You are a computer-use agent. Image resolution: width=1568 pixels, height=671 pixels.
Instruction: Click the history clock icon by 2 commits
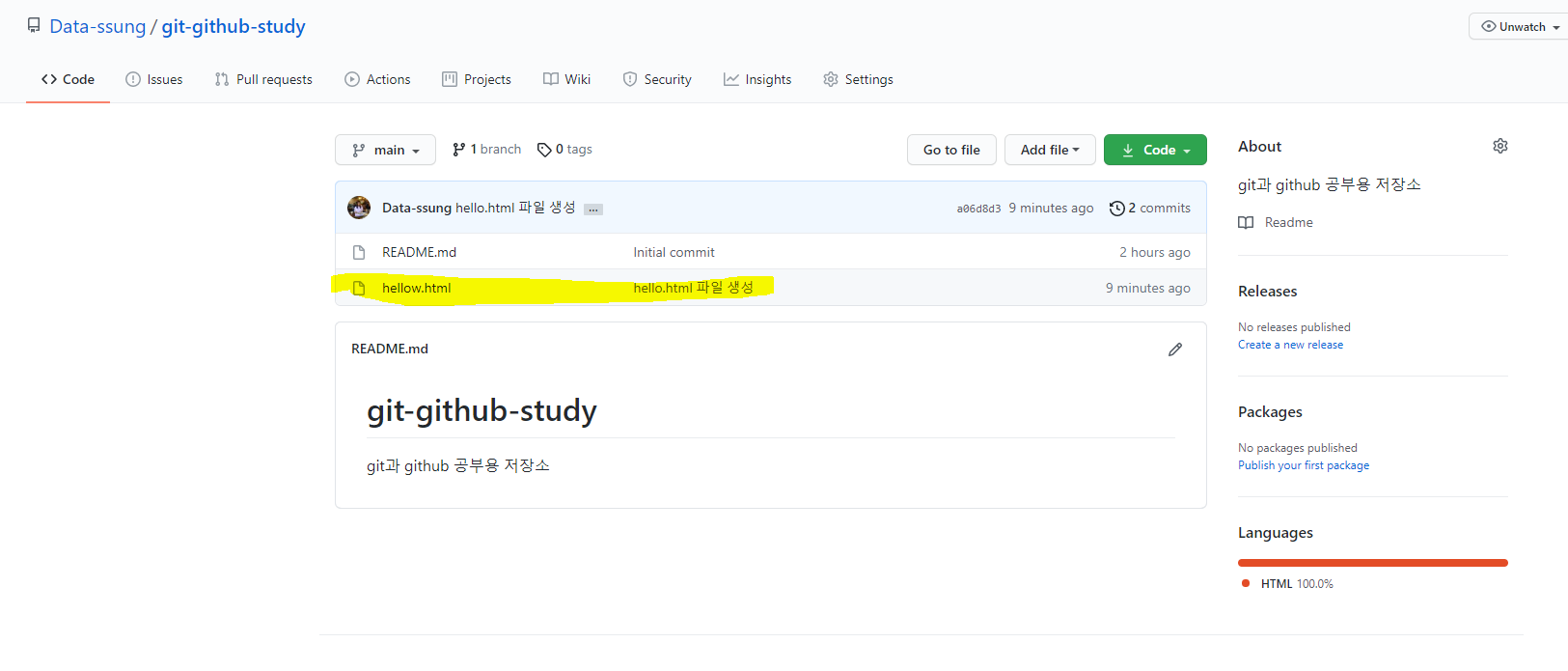click(x=1117, y=208)
